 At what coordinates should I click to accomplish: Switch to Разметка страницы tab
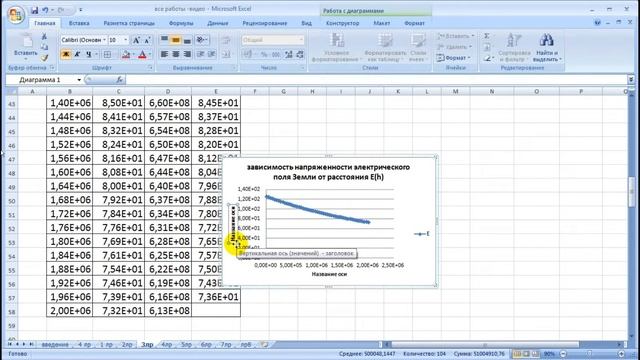coord(129,23)
